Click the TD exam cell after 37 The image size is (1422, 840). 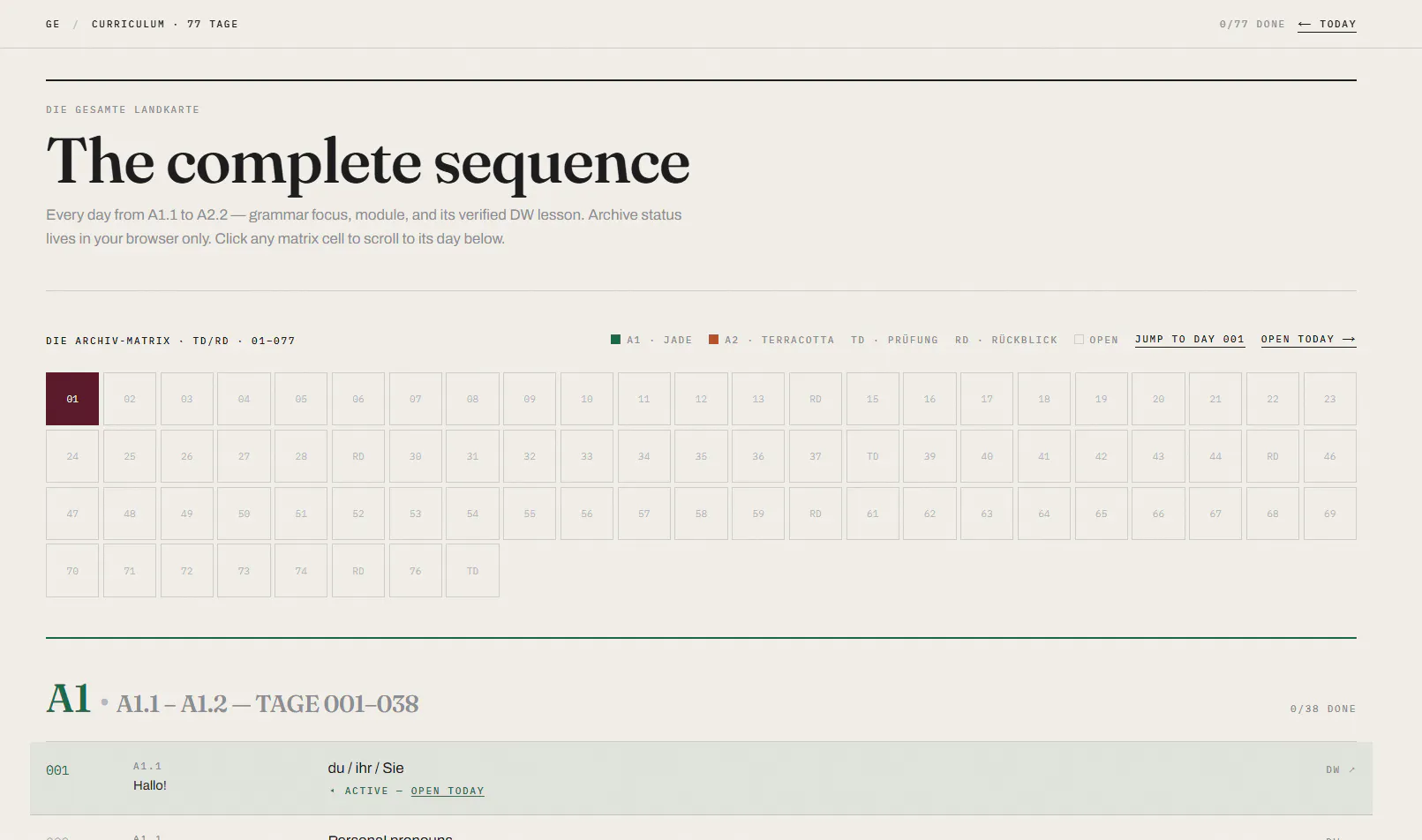[873, 456]
